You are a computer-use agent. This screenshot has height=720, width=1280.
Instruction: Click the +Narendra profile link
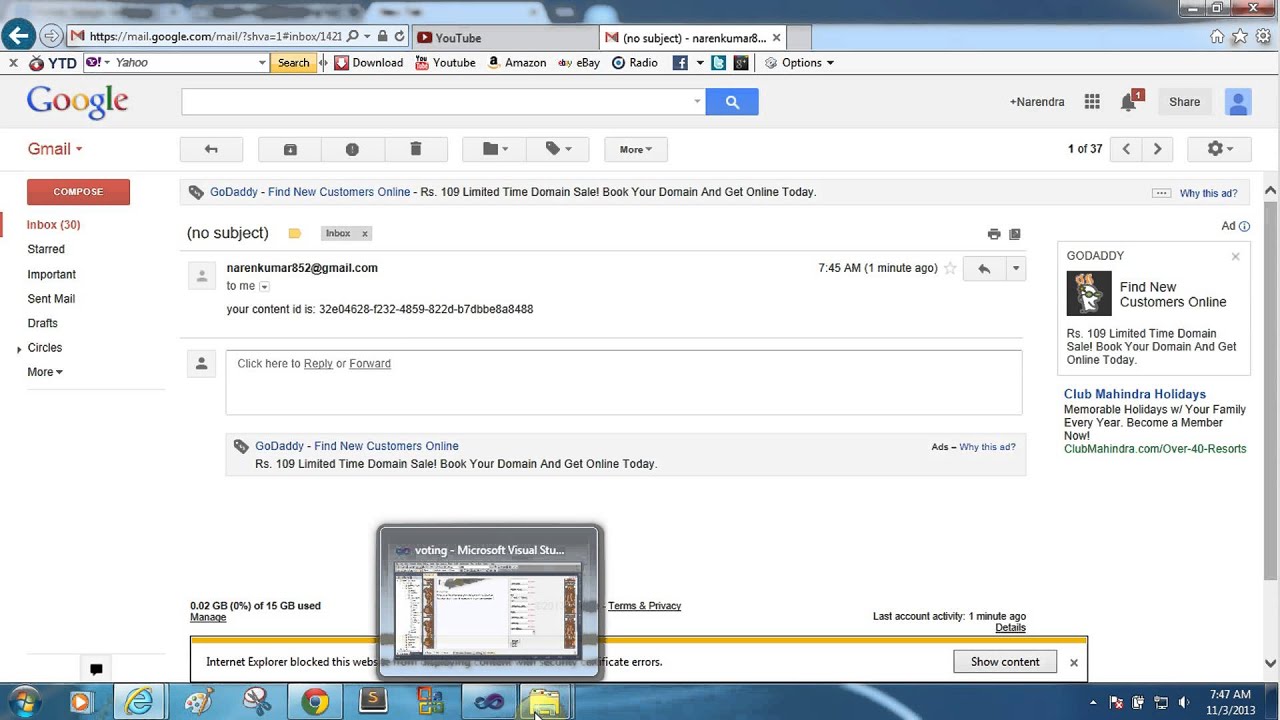coord(1037,102)
